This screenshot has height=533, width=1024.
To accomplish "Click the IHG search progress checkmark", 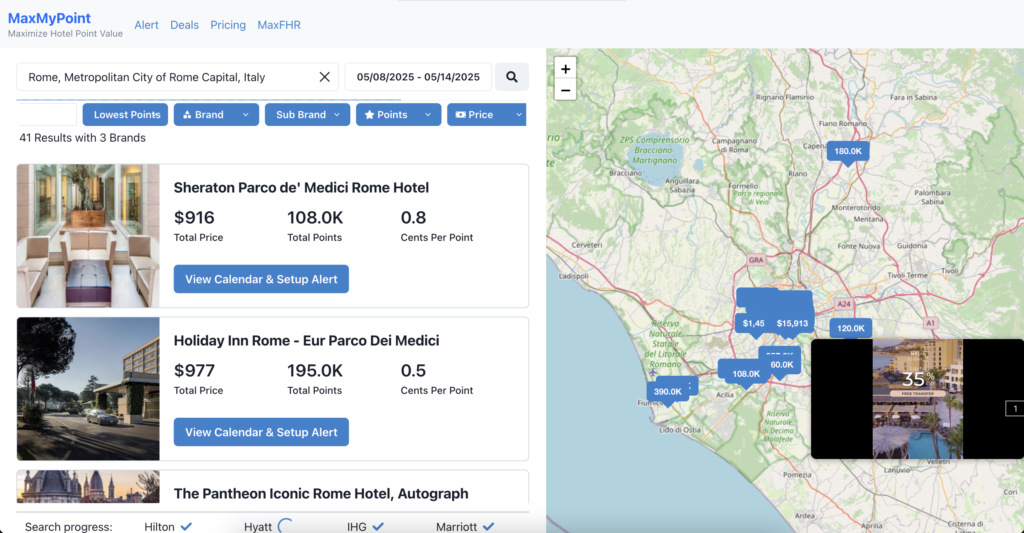I will 378,526.
